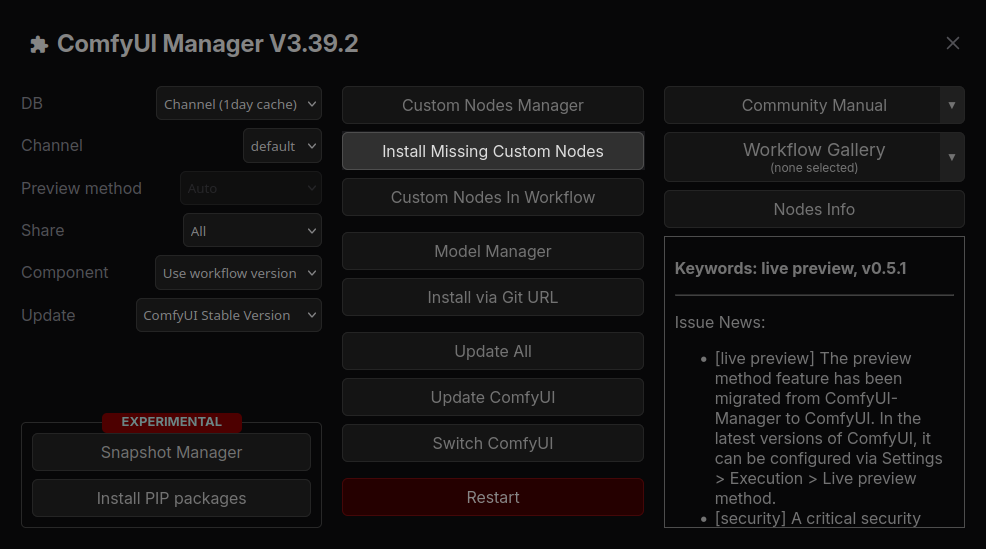The image size is (986, 549).
Task: Click the red Restart button
Action: tap(493, 497)
